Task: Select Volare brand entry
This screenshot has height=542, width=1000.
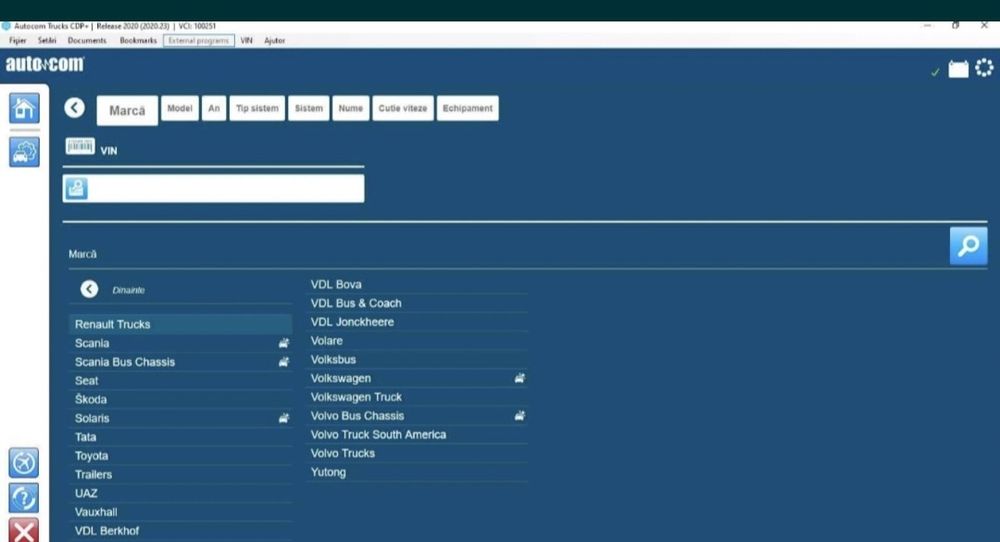Action: [x=416, y=341]
